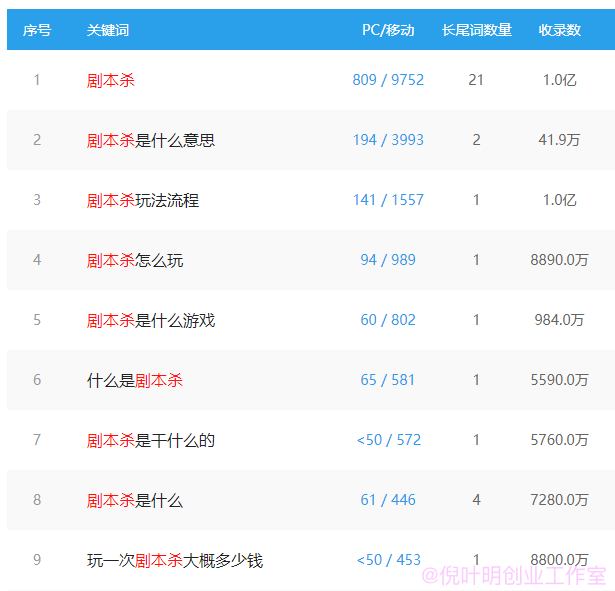Click the 809 / 9752 search volume
Viewport: 615px width, 591px height.
388,80
